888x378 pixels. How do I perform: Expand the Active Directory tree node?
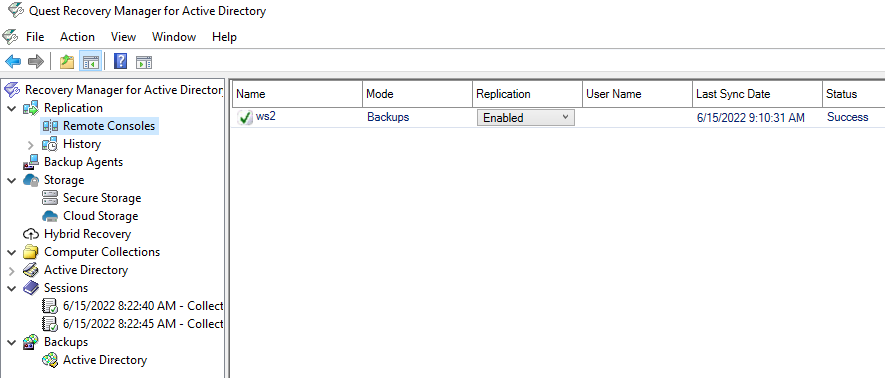[x=12, y=270]
